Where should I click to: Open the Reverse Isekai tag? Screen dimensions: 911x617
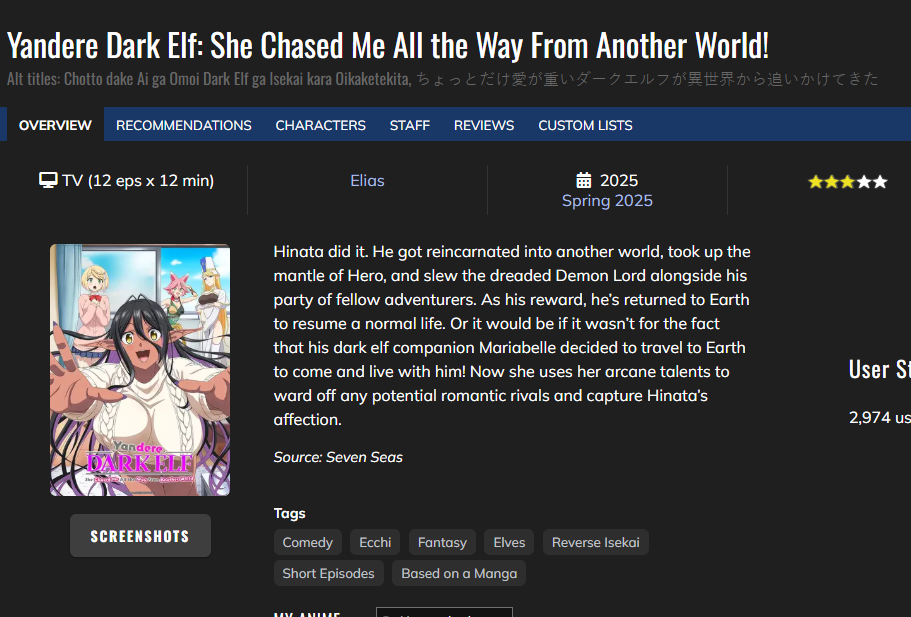[596, 542]
